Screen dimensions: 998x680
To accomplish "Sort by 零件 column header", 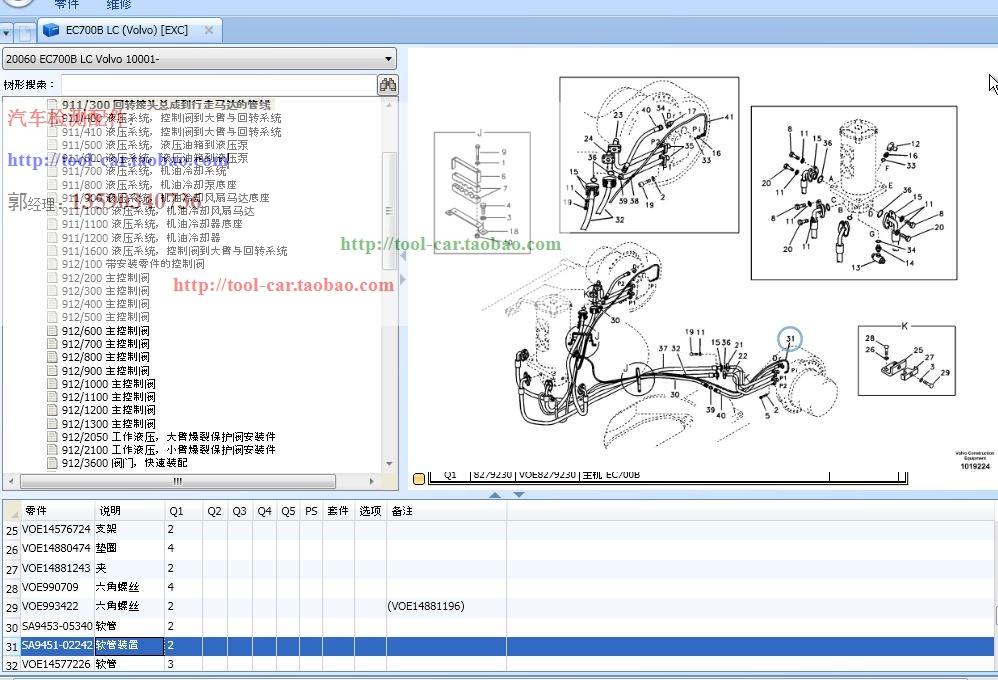I will pos(57,511).
